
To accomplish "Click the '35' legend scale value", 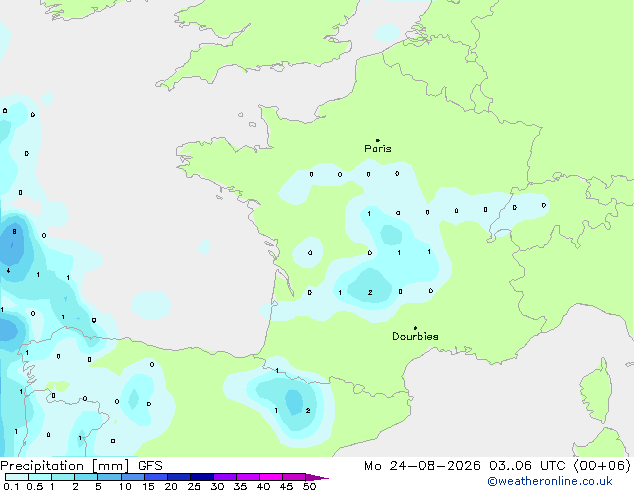I will coord(240,486).
